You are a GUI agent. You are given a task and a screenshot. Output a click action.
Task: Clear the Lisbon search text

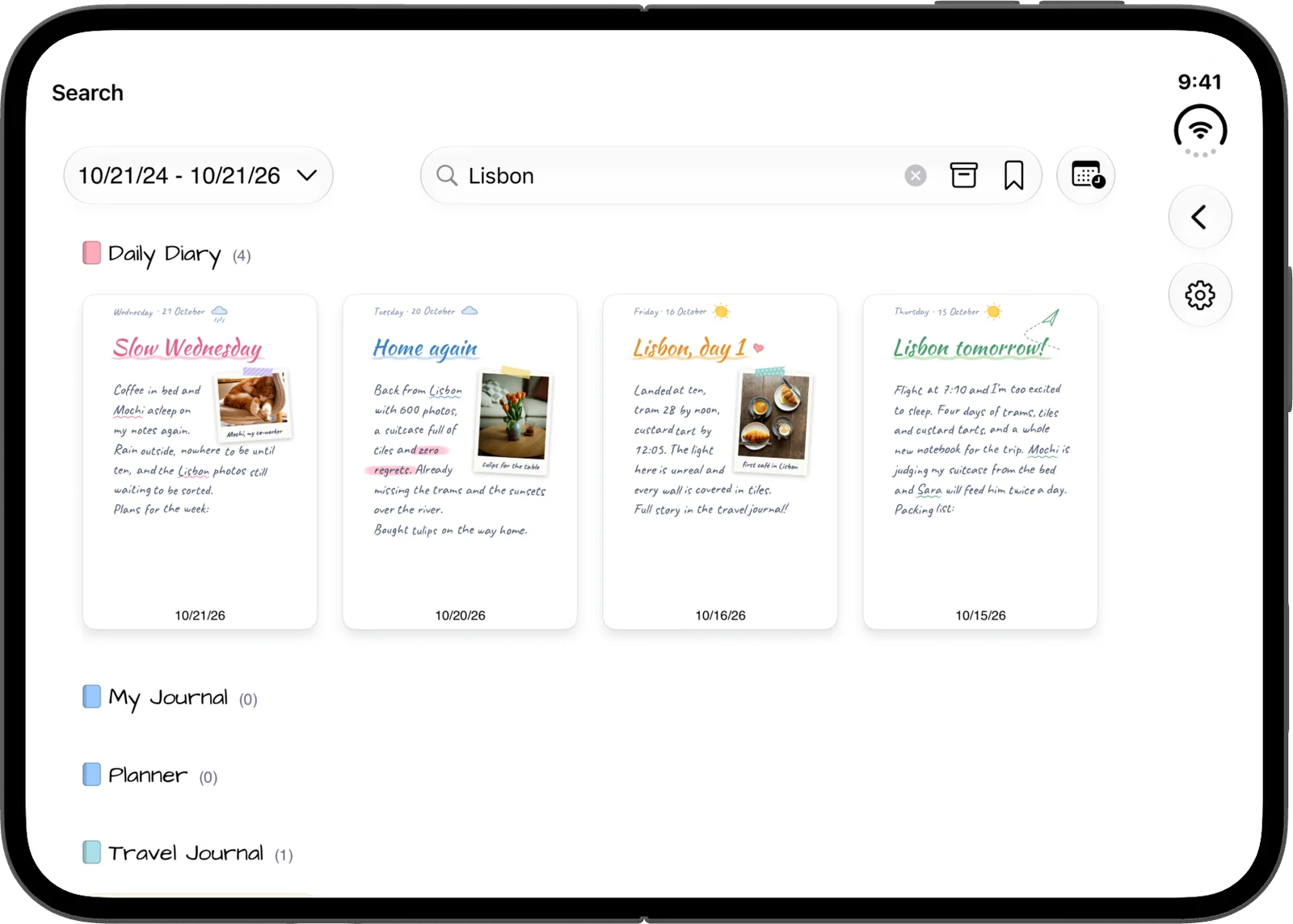[915, 175]
